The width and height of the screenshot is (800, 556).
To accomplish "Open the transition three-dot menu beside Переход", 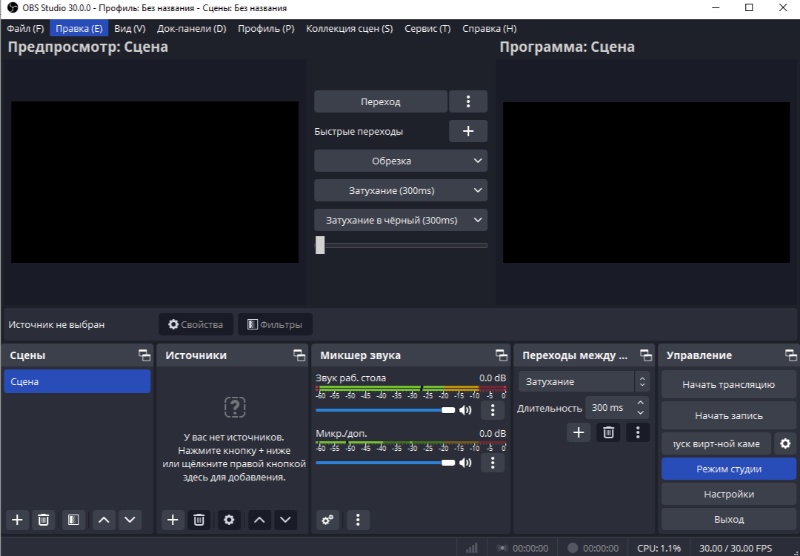I will click(468, 102).
